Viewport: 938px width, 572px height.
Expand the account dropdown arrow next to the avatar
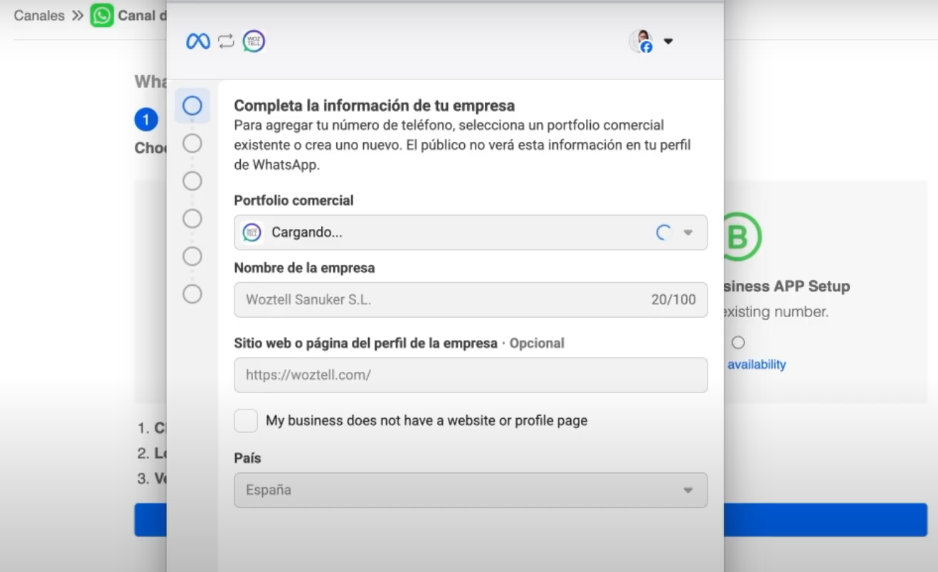point(668,41)
